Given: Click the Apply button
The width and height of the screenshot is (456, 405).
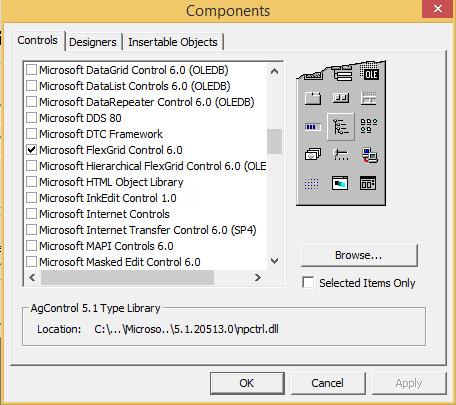Looking at the screenshot, I should point(409,383).
